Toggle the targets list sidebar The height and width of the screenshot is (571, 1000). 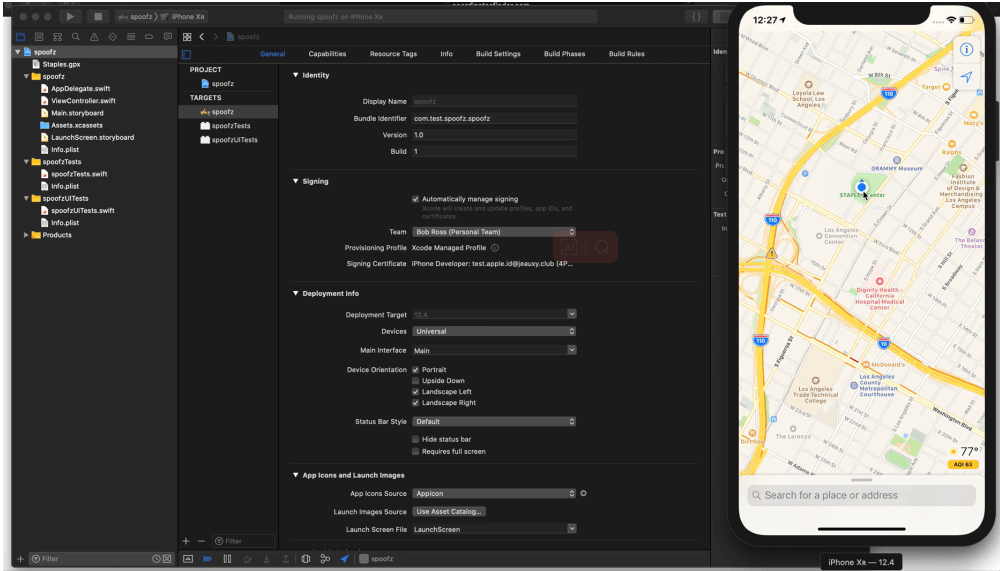186,54
